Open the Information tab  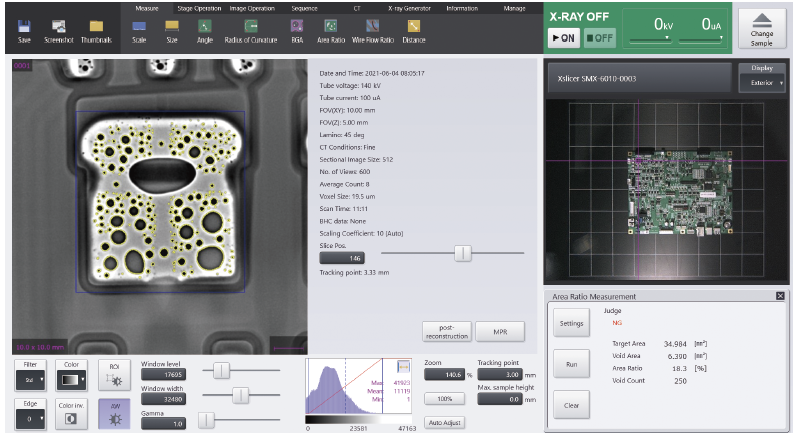pyautogui.click(x=462, y=9)
